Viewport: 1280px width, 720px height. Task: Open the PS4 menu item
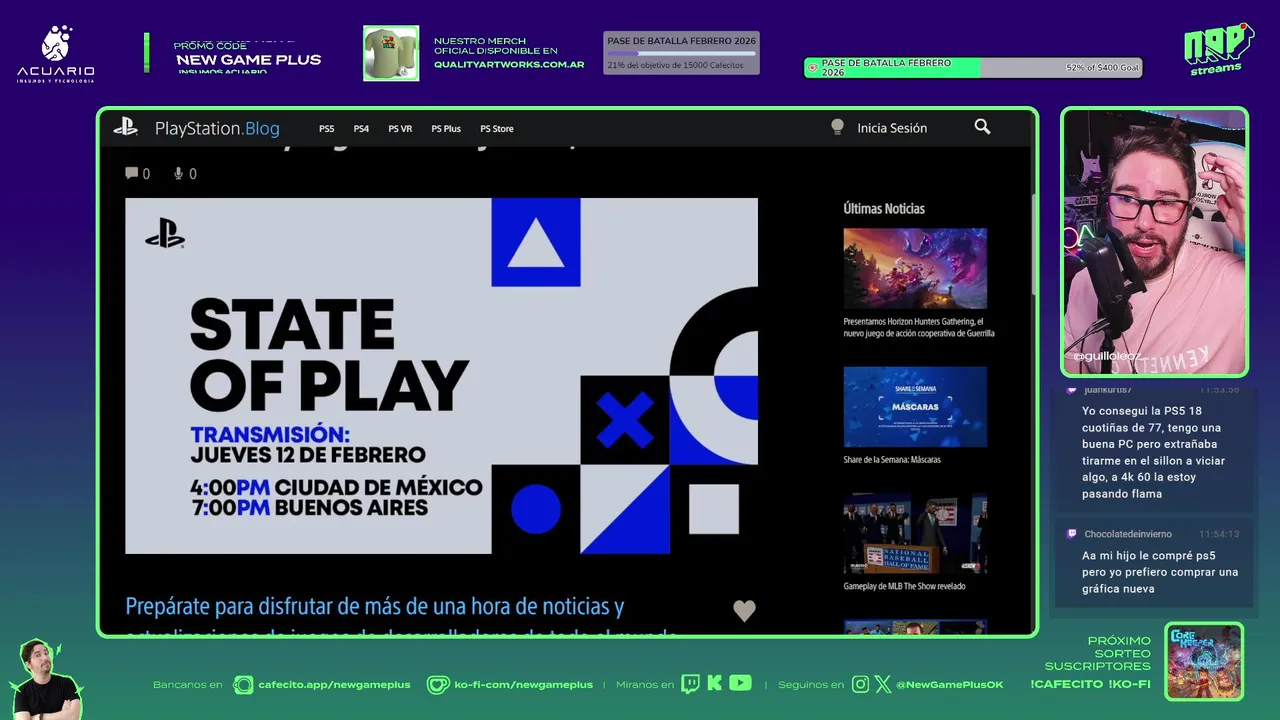point(361,129)
